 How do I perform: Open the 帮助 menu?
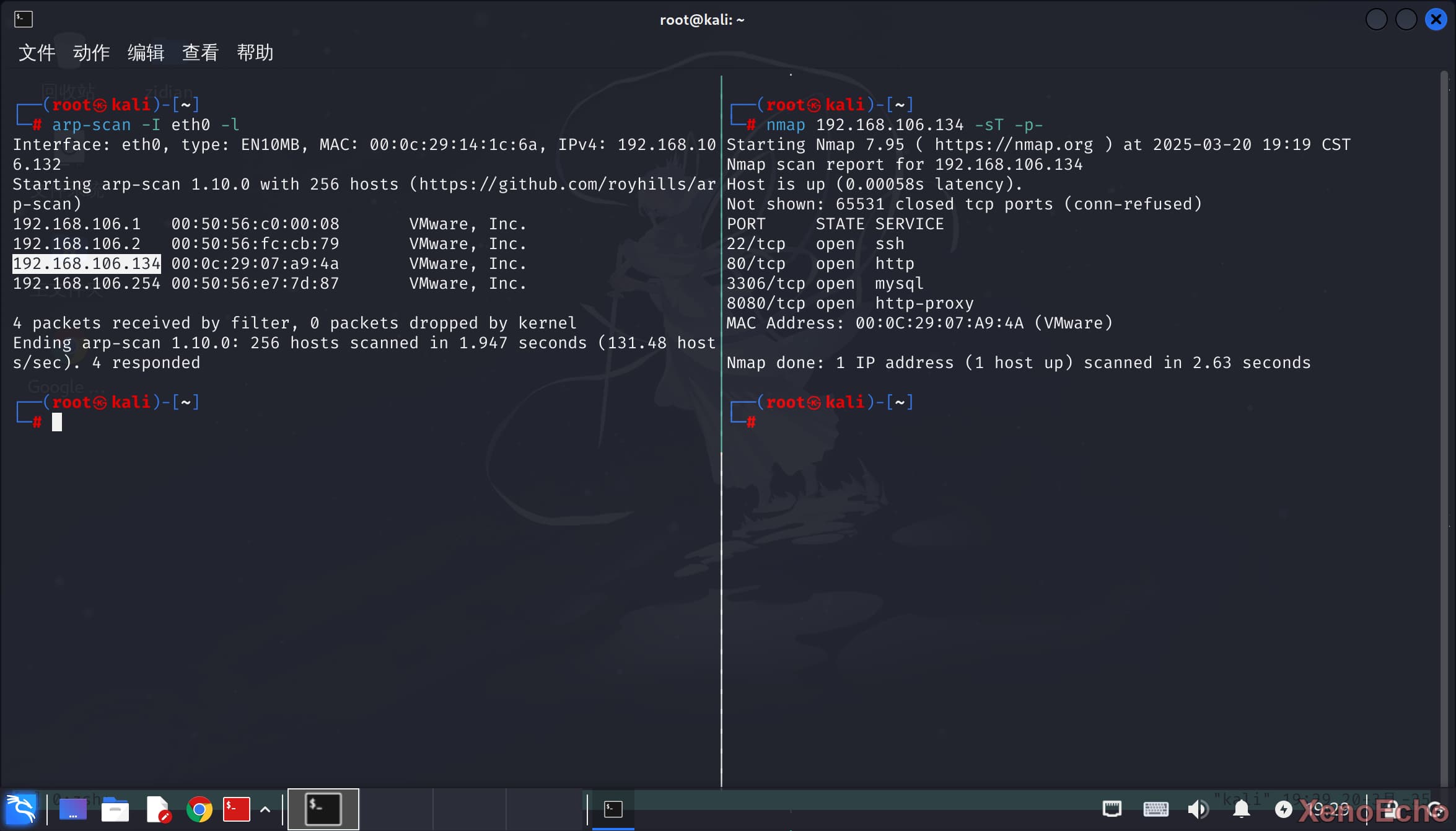(x=255, y=53)
